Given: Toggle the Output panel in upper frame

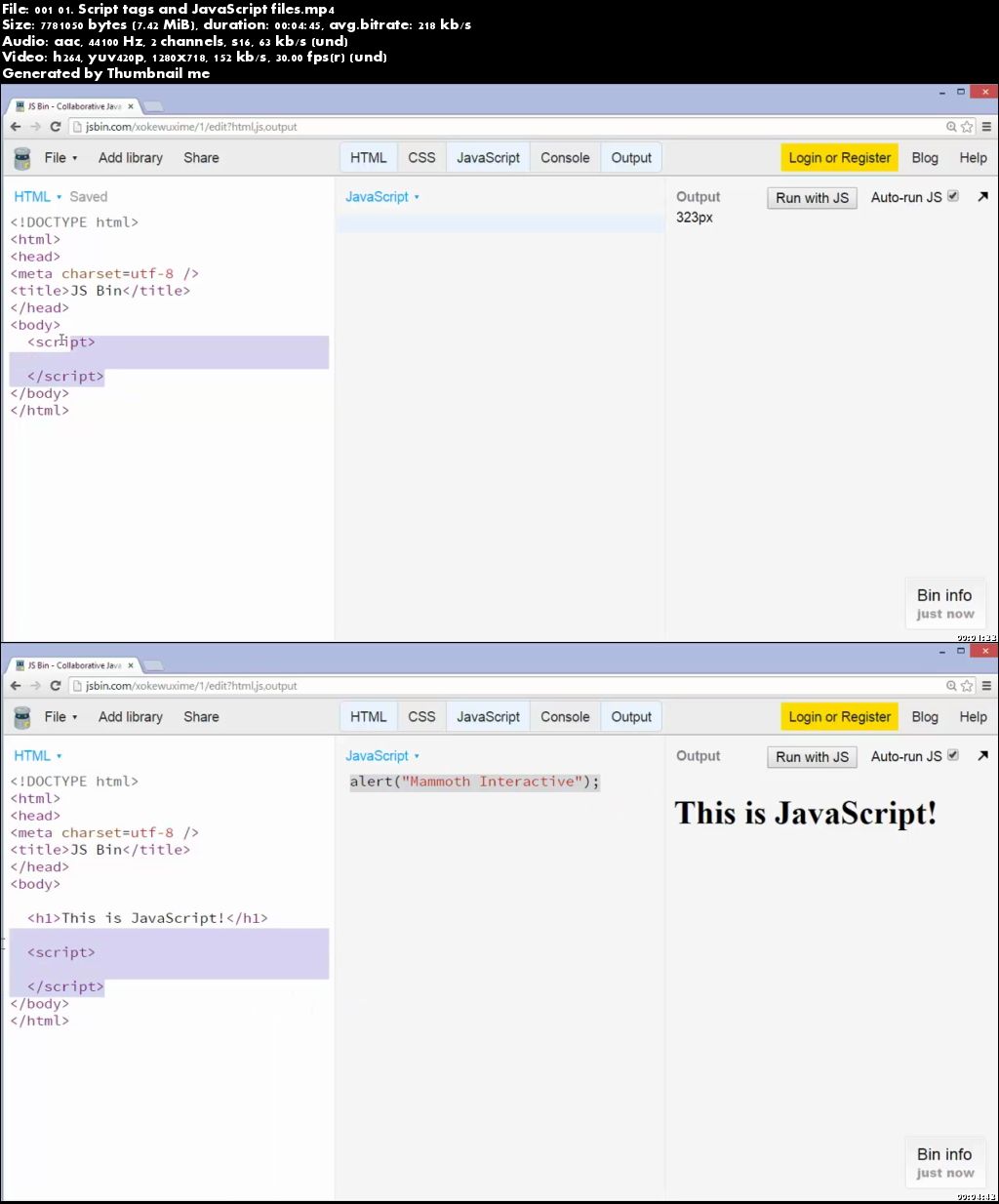Looking at the screenshot, I should pos(631,158).
